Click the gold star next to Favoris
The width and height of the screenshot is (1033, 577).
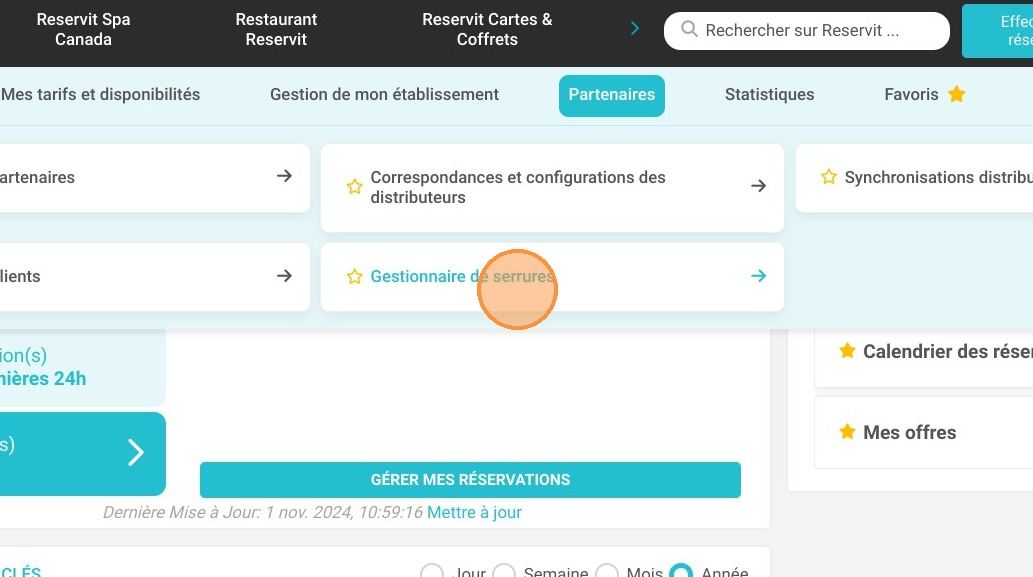tap(957, 94)
